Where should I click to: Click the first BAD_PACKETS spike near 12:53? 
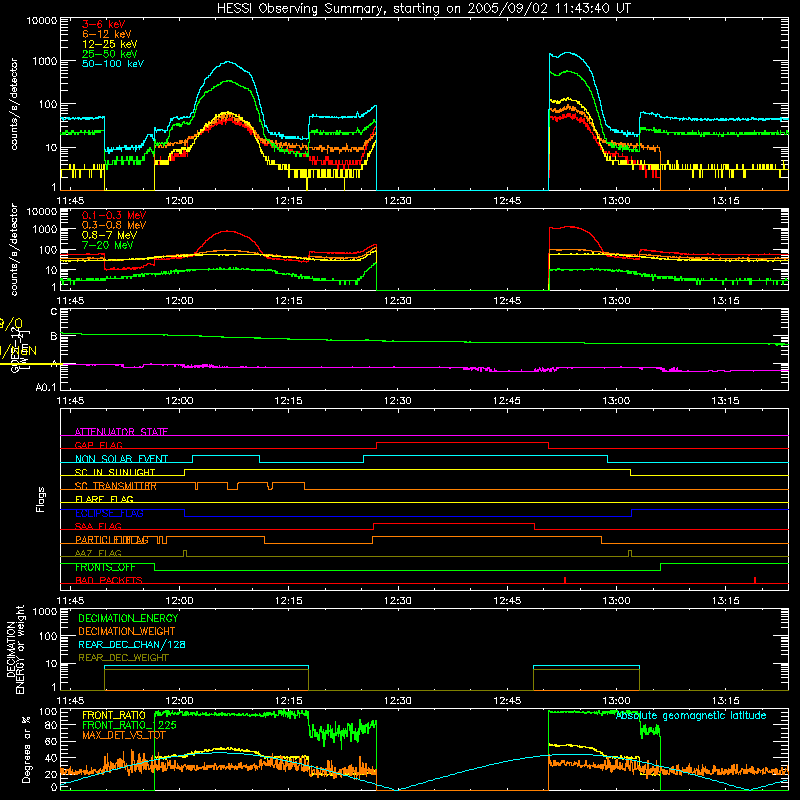(565, 580)
